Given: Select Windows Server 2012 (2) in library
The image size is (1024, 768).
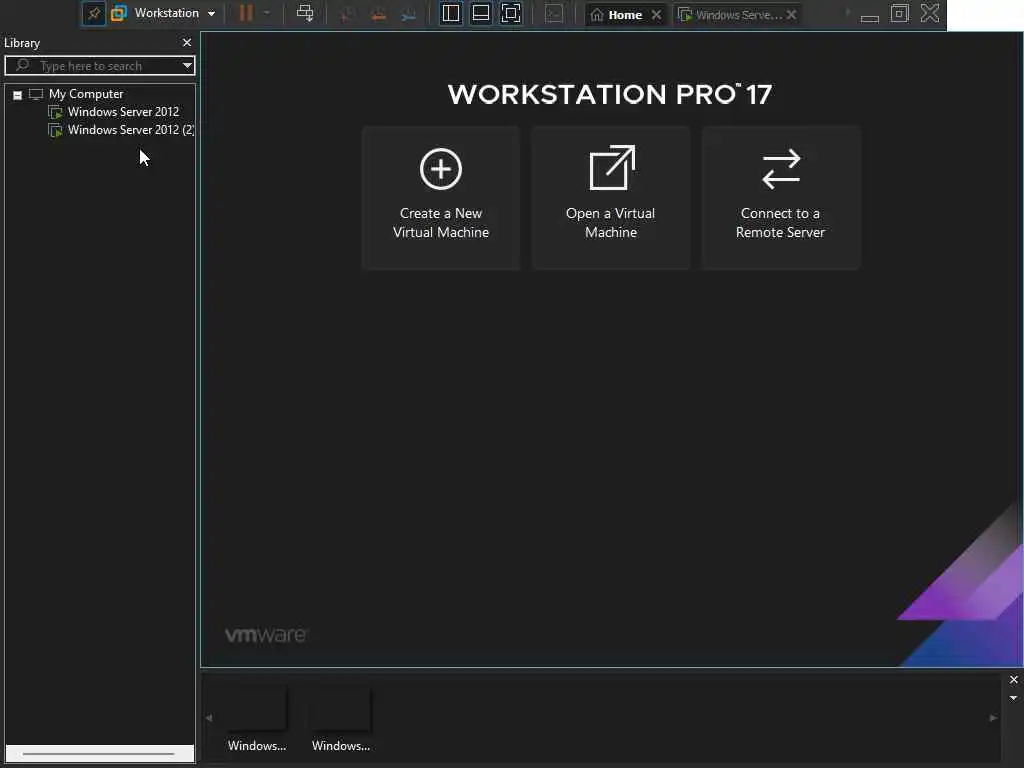Looking at the screenshot, I should (131, 130).
